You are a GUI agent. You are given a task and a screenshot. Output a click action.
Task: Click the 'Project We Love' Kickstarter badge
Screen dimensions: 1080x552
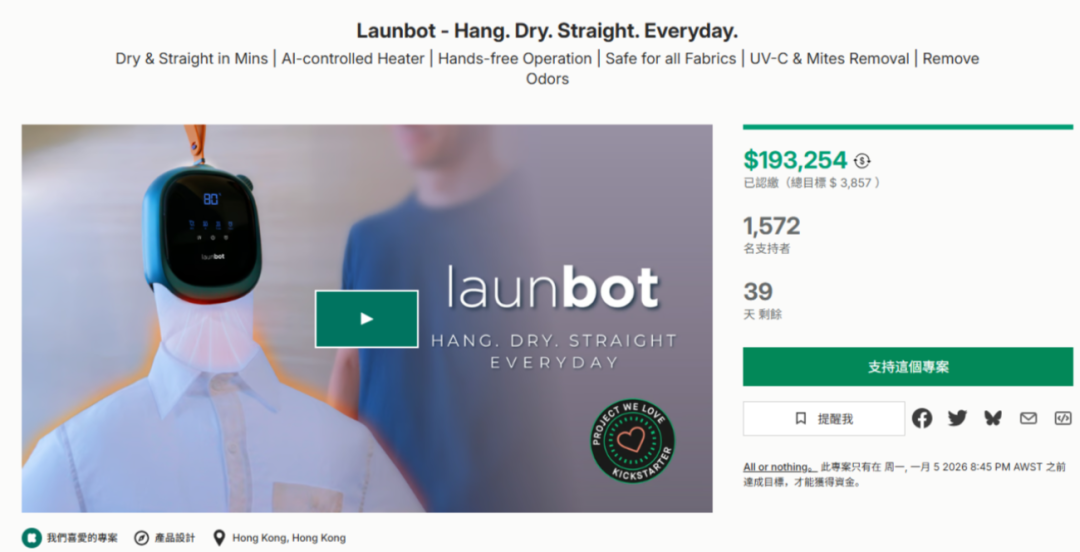(x=632, y=441)
